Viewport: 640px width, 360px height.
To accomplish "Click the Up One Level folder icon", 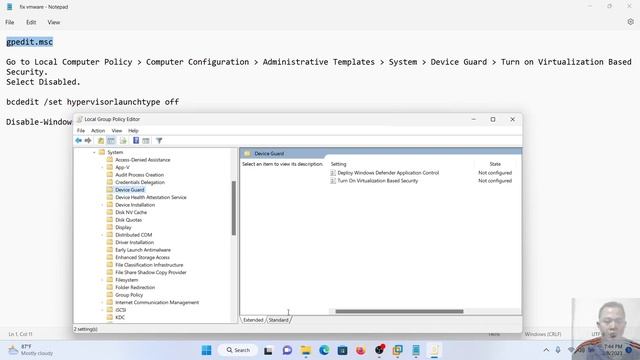I will [101, 140].
